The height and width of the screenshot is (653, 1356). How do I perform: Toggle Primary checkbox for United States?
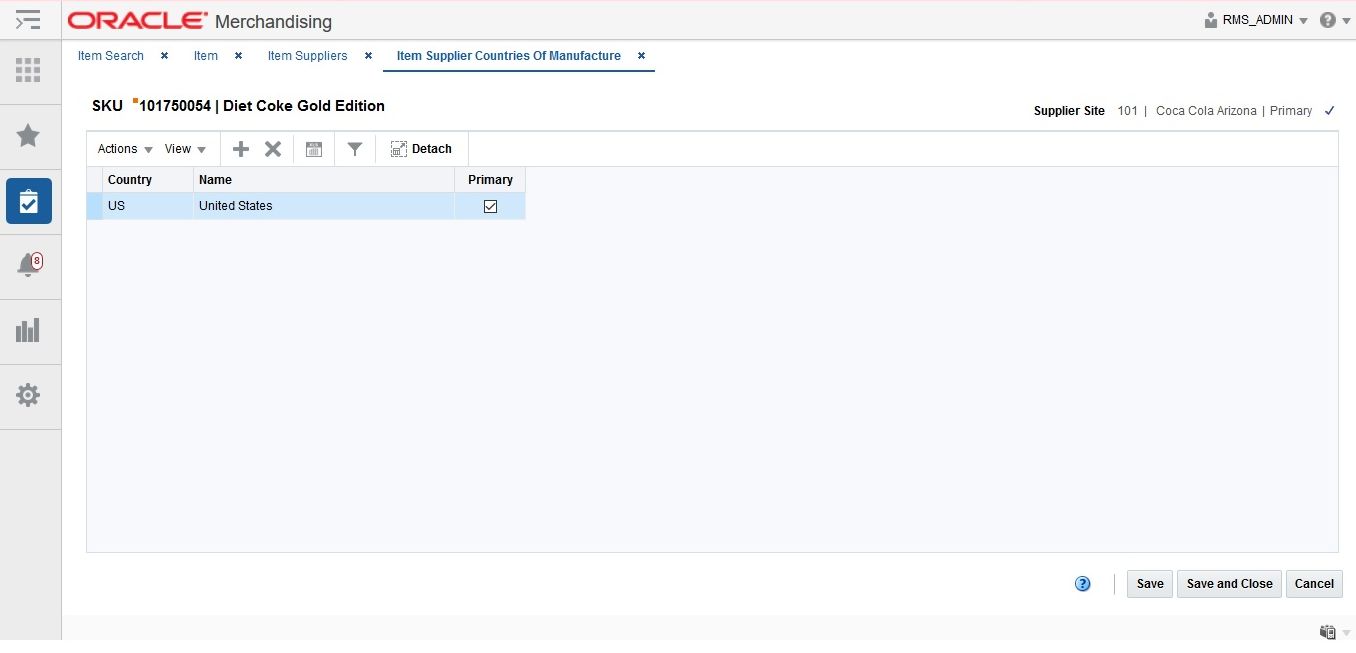490,206
